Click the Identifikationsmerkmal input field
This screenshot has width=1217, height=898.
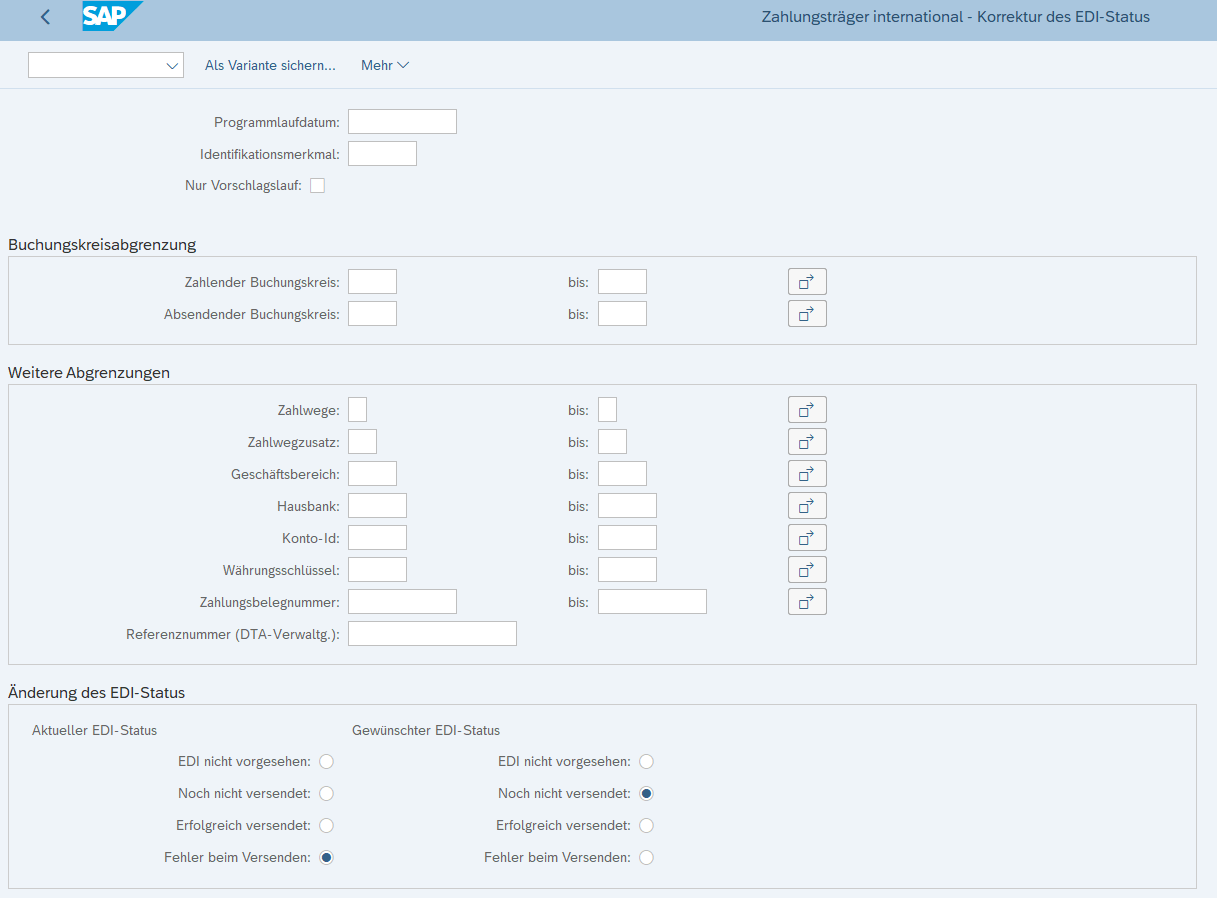click(382, 154)
